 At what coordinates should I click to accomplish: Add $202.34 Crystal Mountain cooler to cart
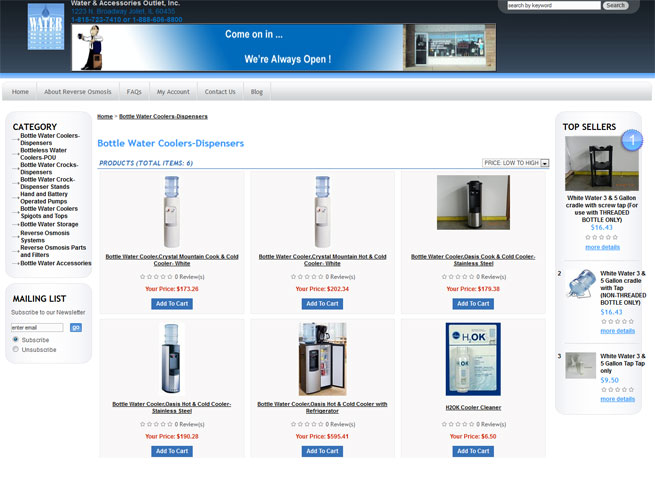[322, 304]
